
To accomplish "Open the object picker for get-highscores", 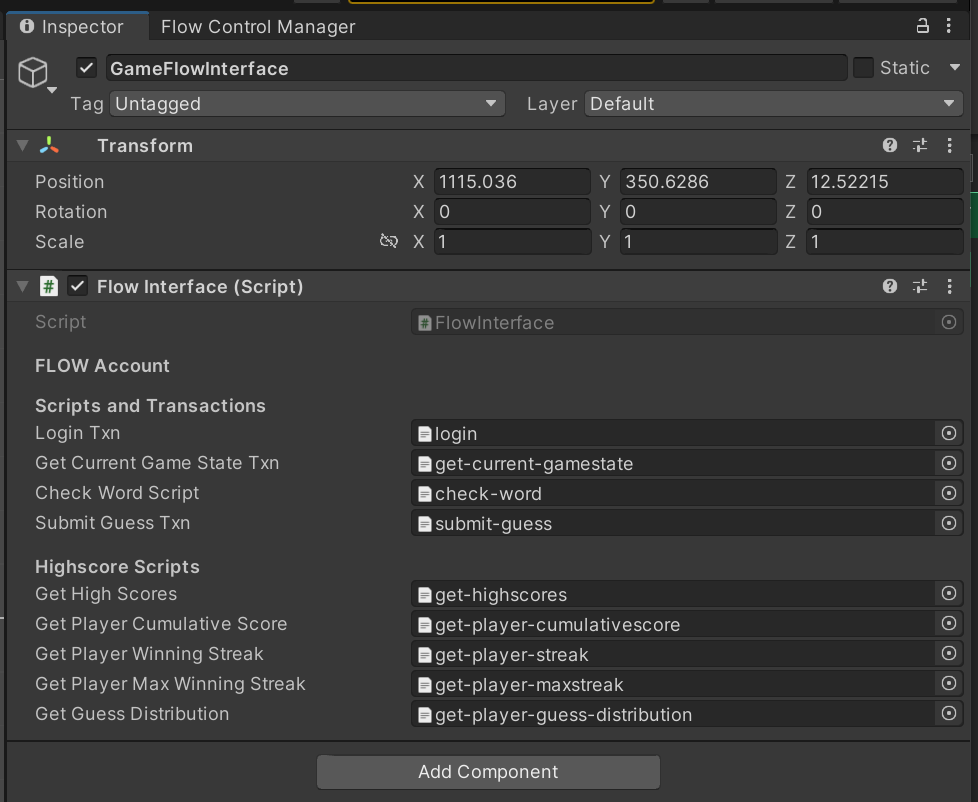I will coord(948,593).
